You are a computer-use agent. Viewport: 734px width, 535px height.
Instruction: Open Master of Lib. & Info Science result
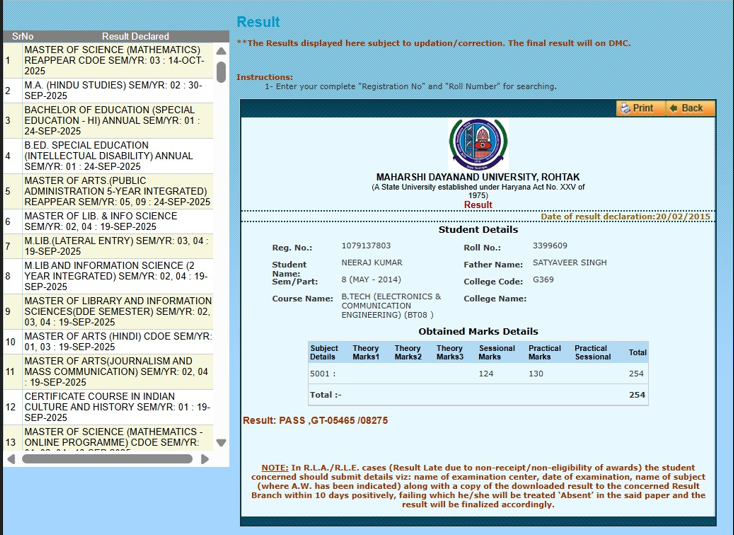pyautogui.click(x=108, y=221)
